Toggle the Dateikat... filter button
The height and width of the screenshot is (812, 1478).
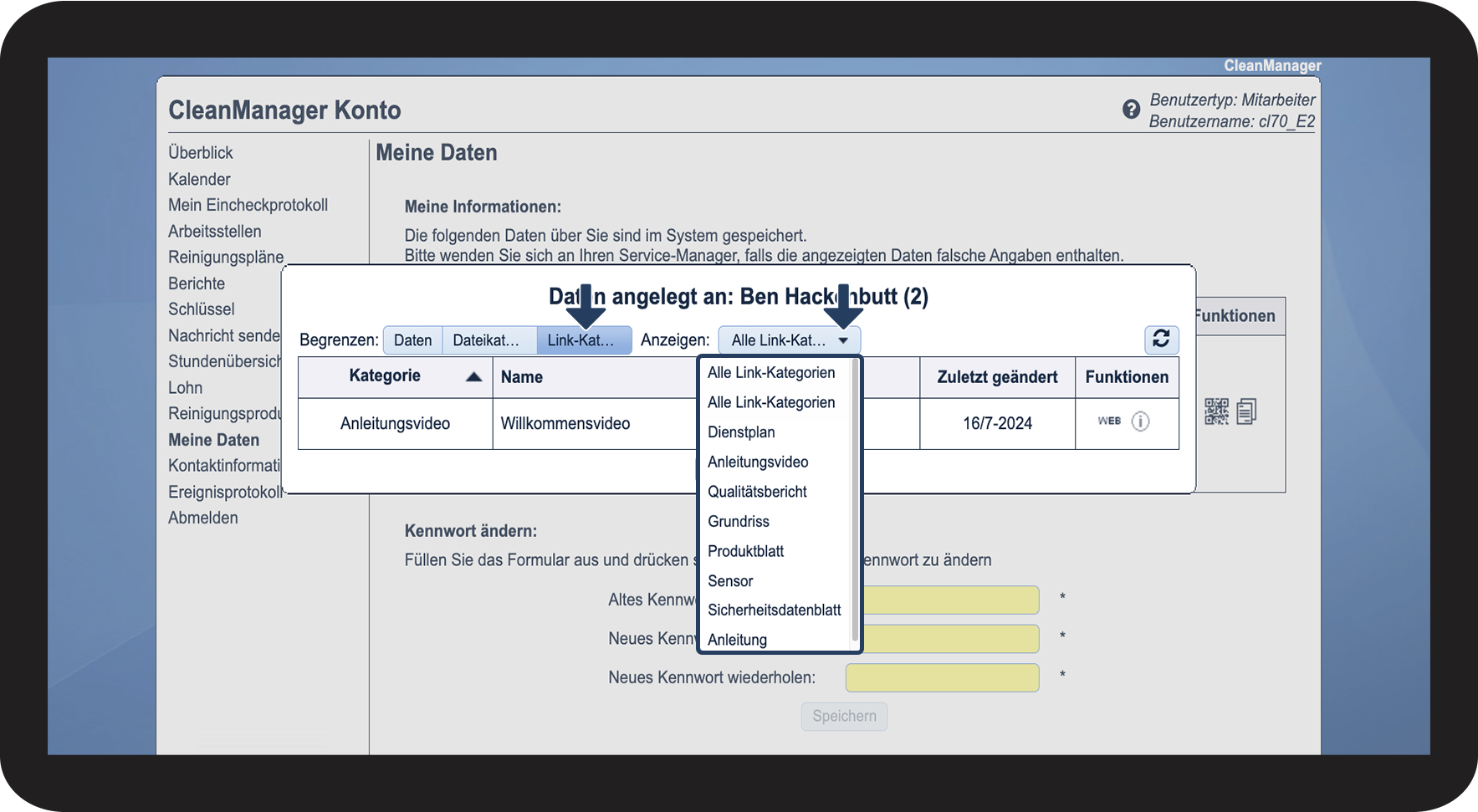coord(488,340)
